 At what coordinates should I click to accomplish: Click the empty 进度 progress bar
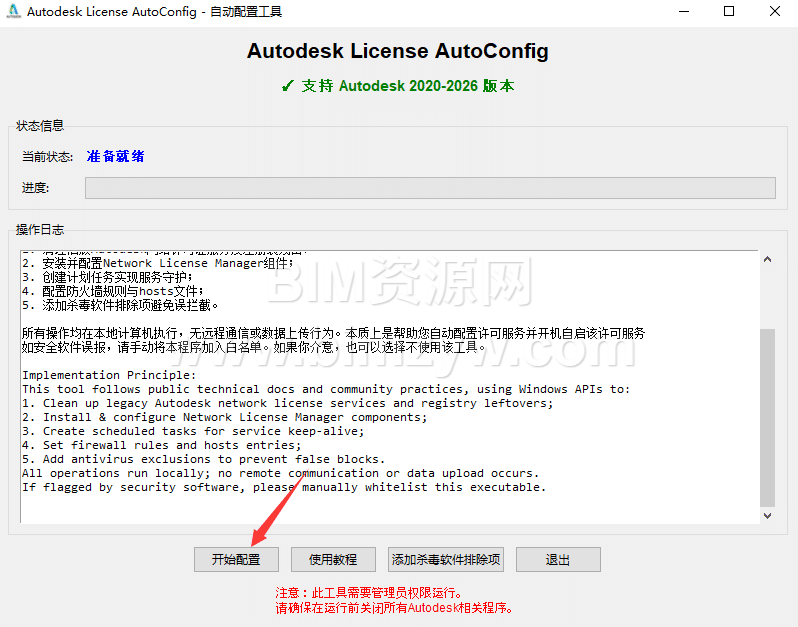tap(430, 188)
